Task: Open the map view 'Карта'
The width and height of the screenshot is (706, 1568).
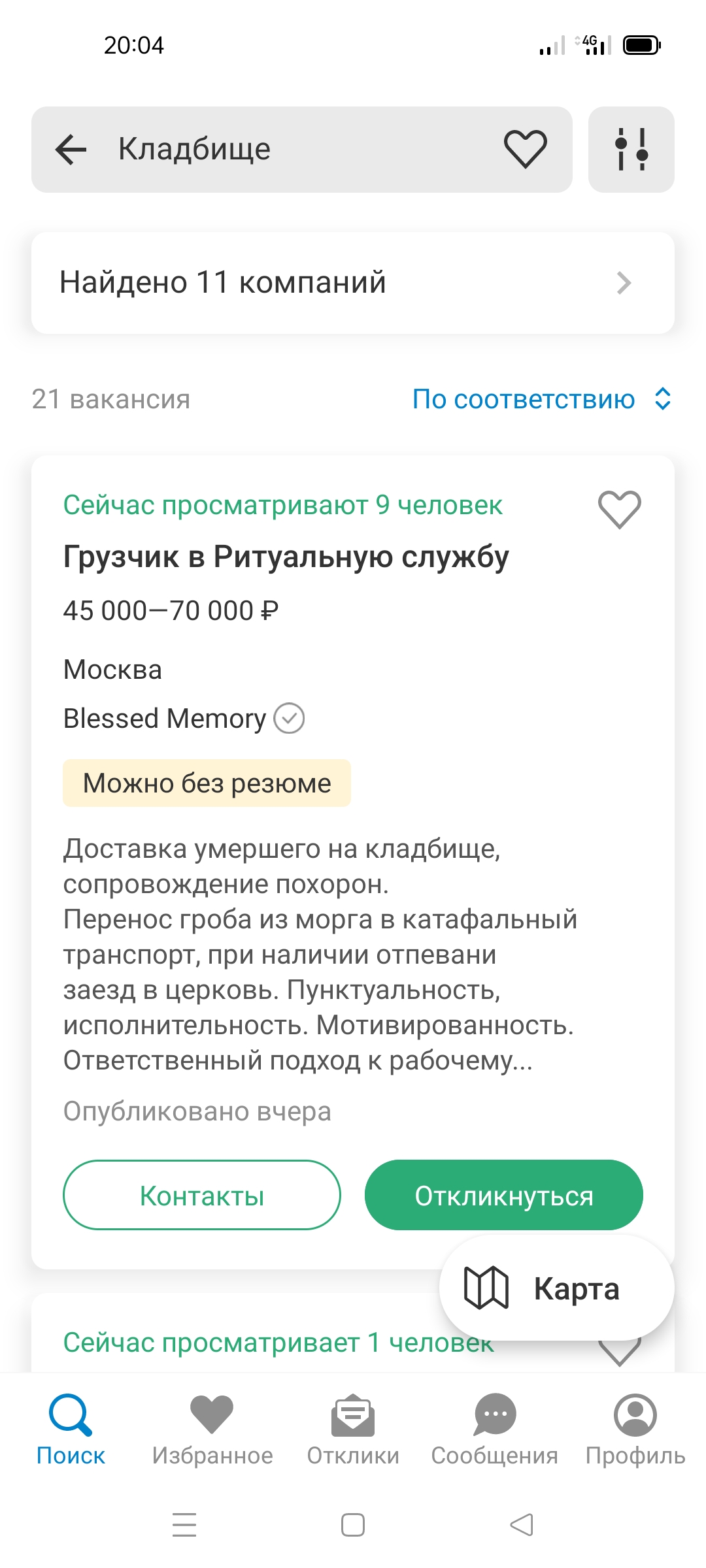Action: [x=556, y=1288]
